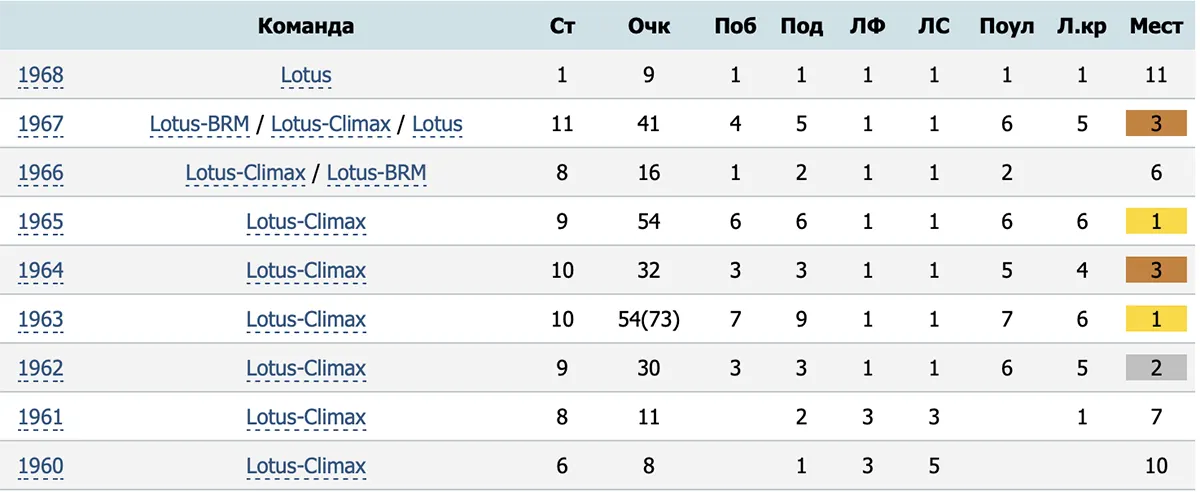Viewport: 1200px width, 492px height.
Task: Open the 1963 season link
Action: pos(40,320)
